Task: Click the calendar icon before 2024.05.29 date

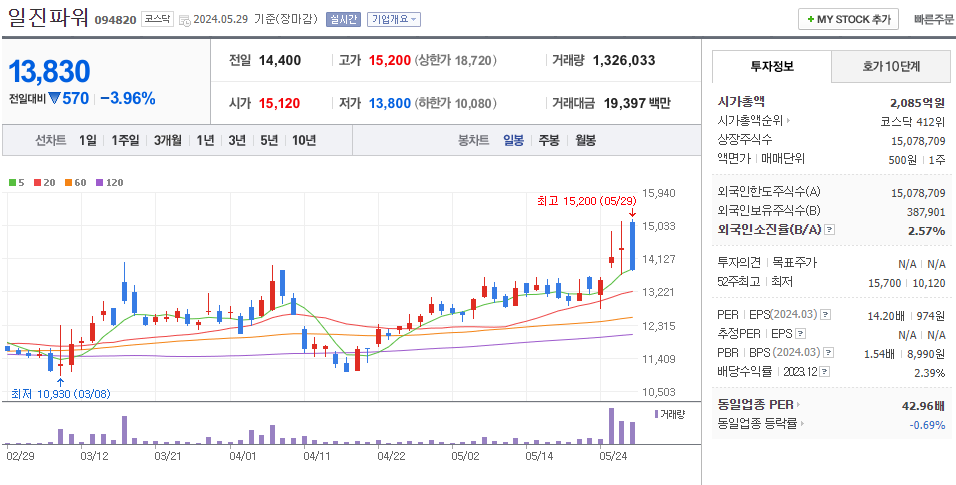Action: [x=186, y=20]
